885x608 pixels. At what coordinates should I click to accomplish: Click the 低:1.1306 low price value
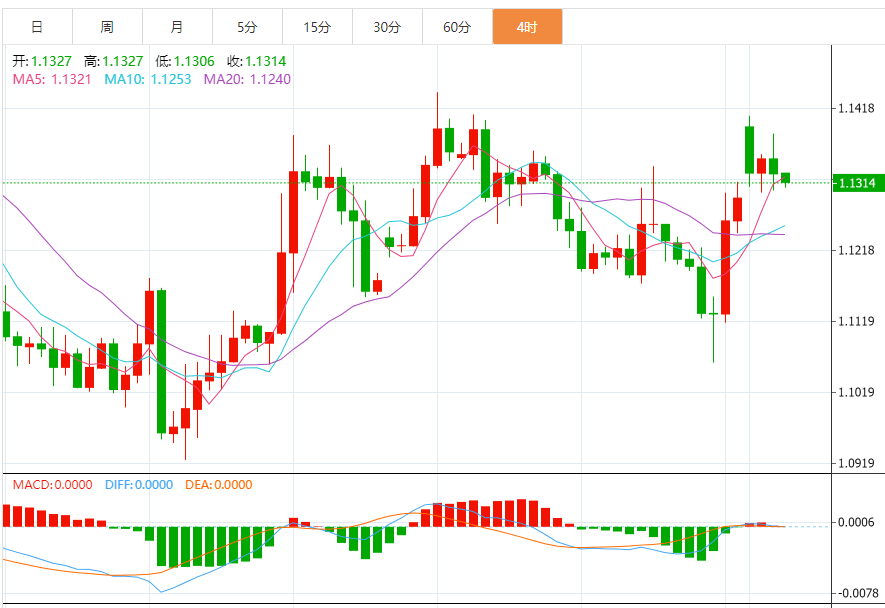(x=185, y=61)
